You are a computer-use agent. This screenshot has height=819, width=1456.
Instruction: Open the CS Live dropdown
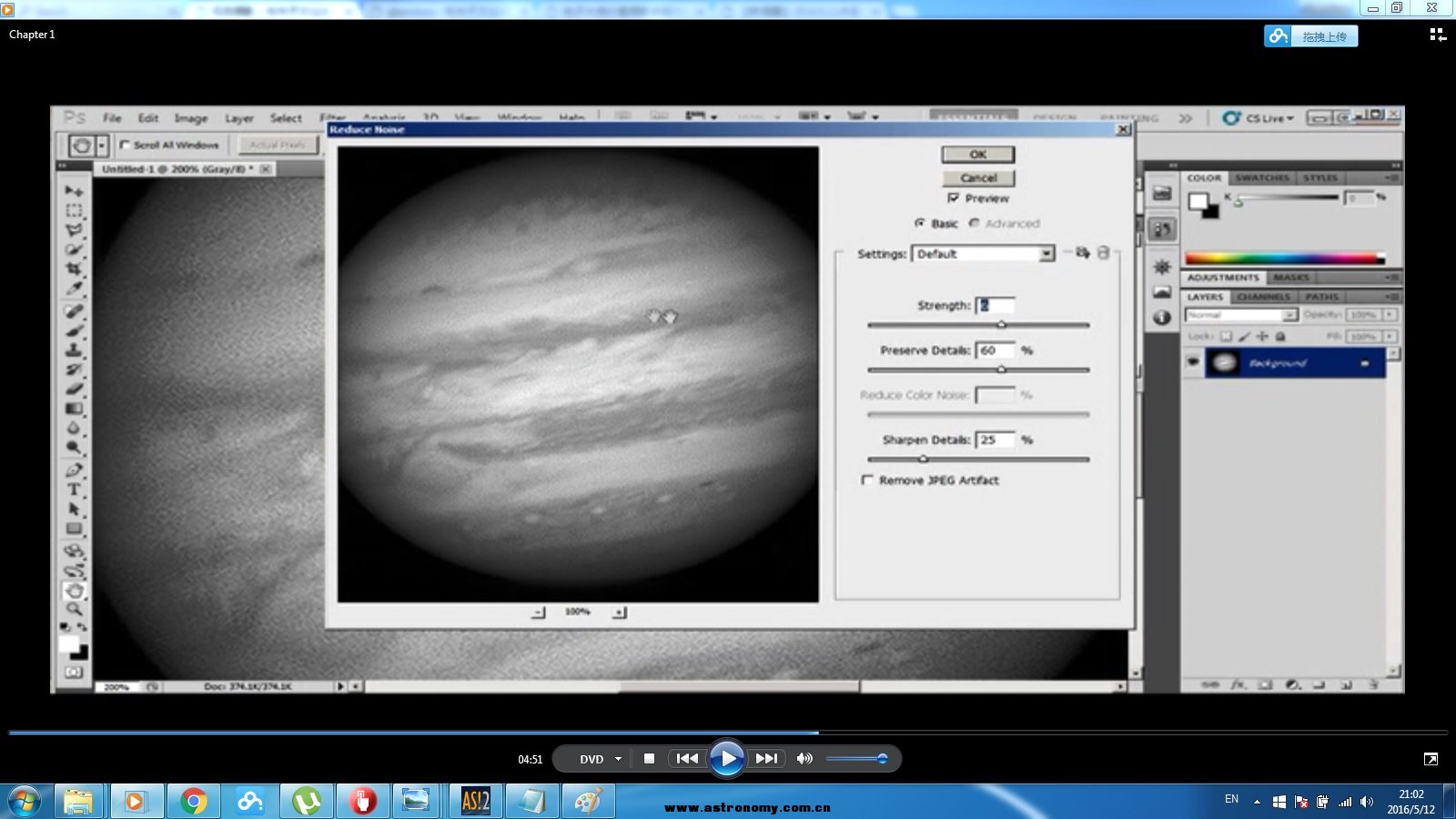coord(1259,118)
